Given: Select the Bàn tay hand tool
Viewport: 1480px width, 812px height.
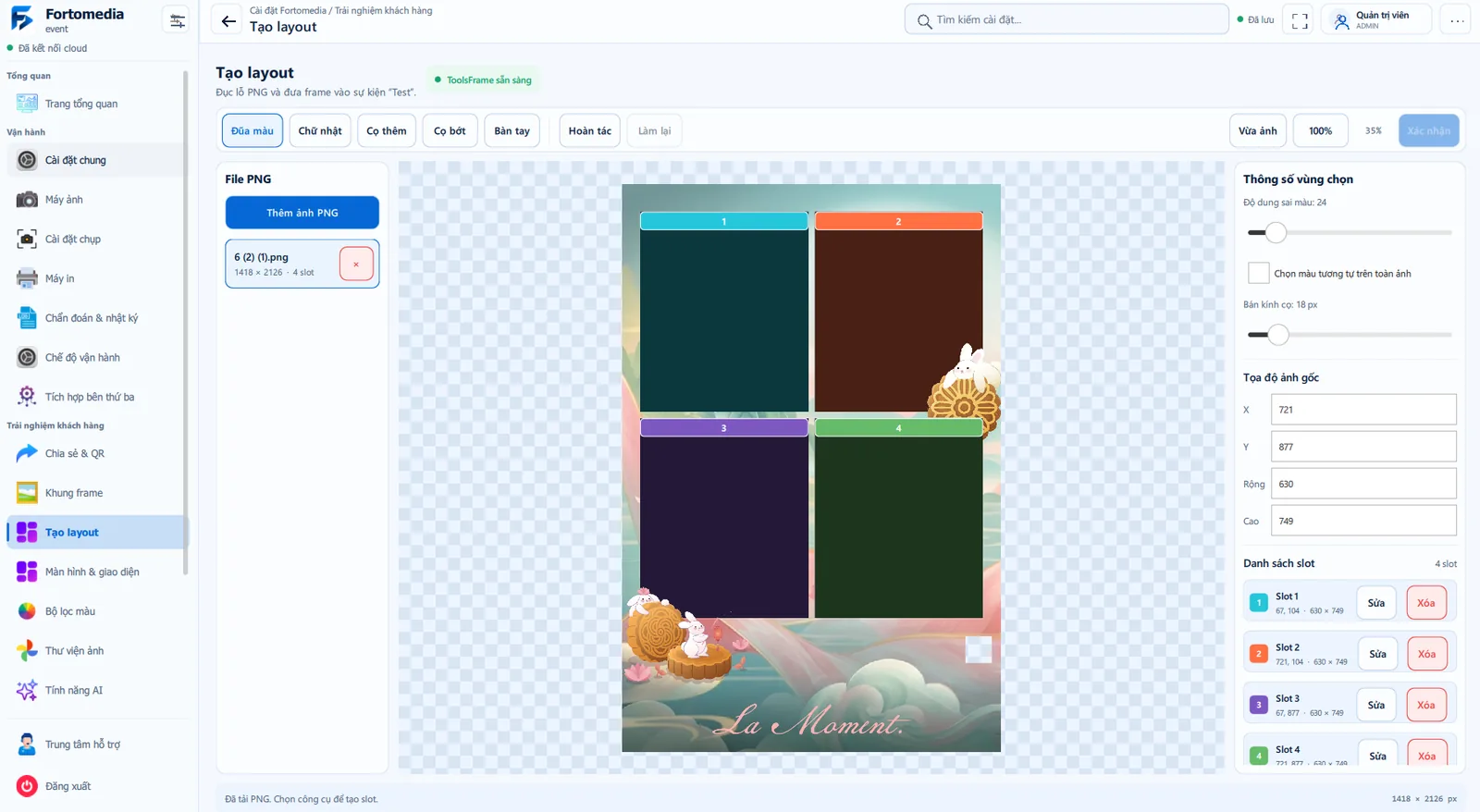Looking at the screenshot, I should (512, 130).
